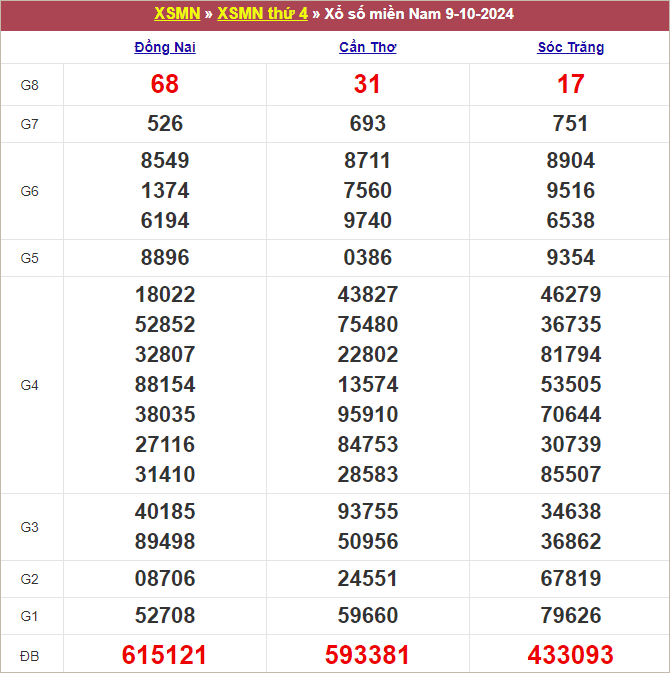Open the XSMN thứ 4 link
This screenshot has width=670, height=673.
coord(262,14)
